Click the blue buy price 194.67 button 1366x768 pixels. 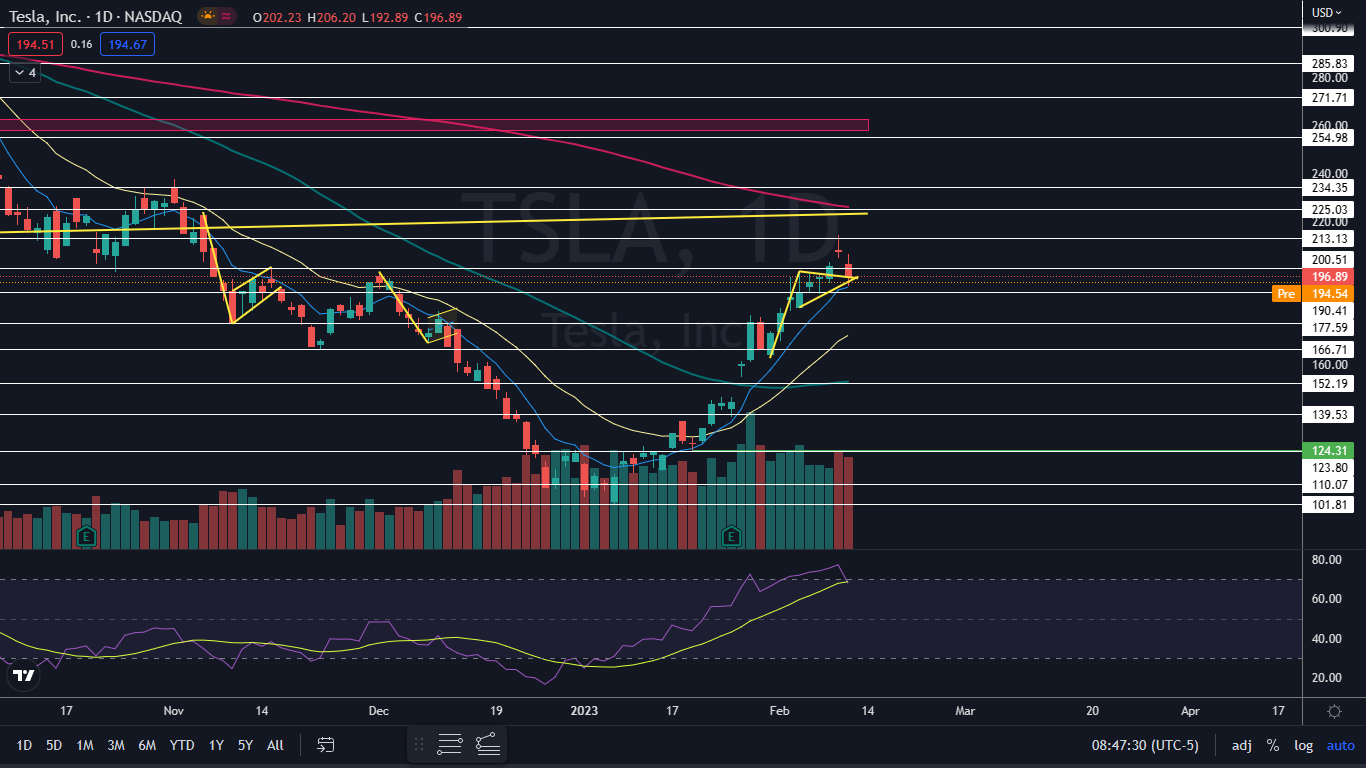tap(127, 44)
